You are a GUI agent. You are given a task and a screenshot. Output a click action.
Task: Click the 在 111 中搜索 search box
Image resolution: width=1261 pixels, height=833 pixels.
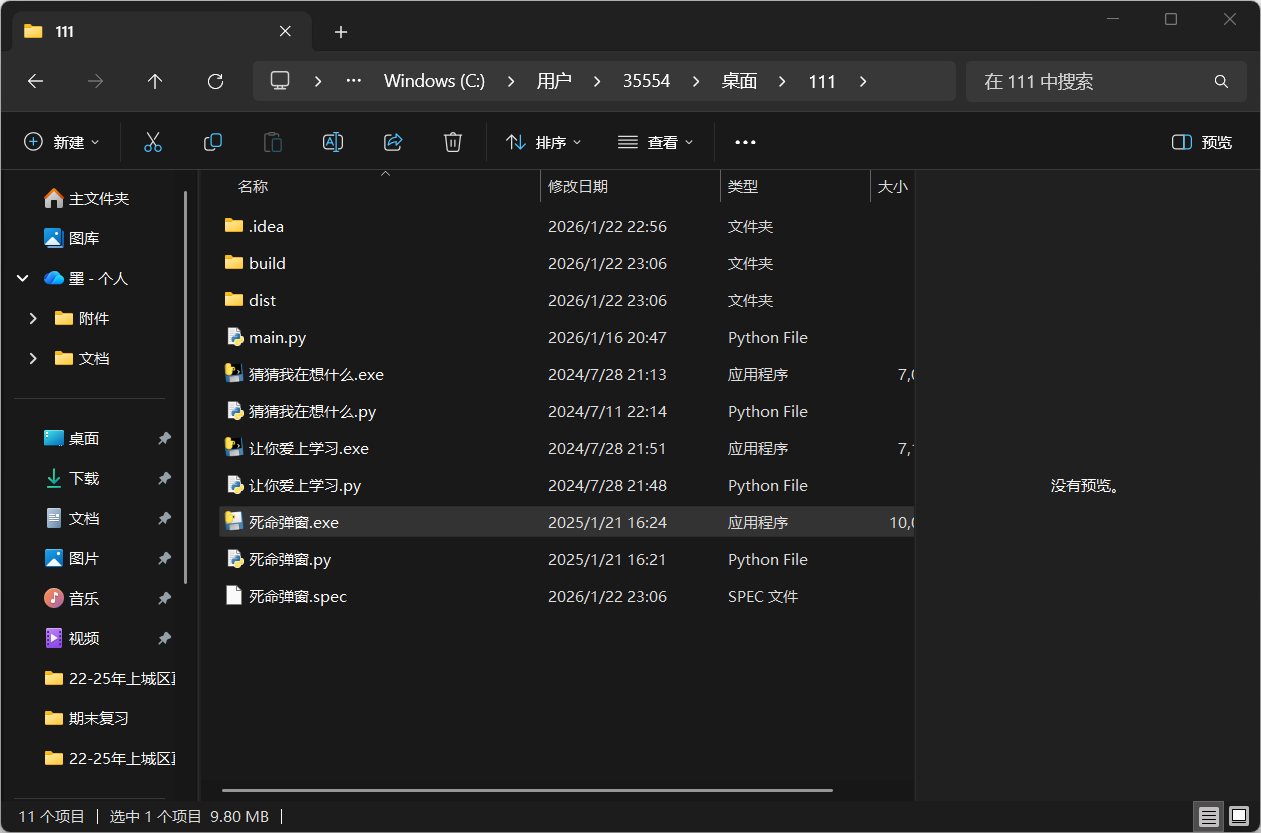click(x=1090, y=81)
